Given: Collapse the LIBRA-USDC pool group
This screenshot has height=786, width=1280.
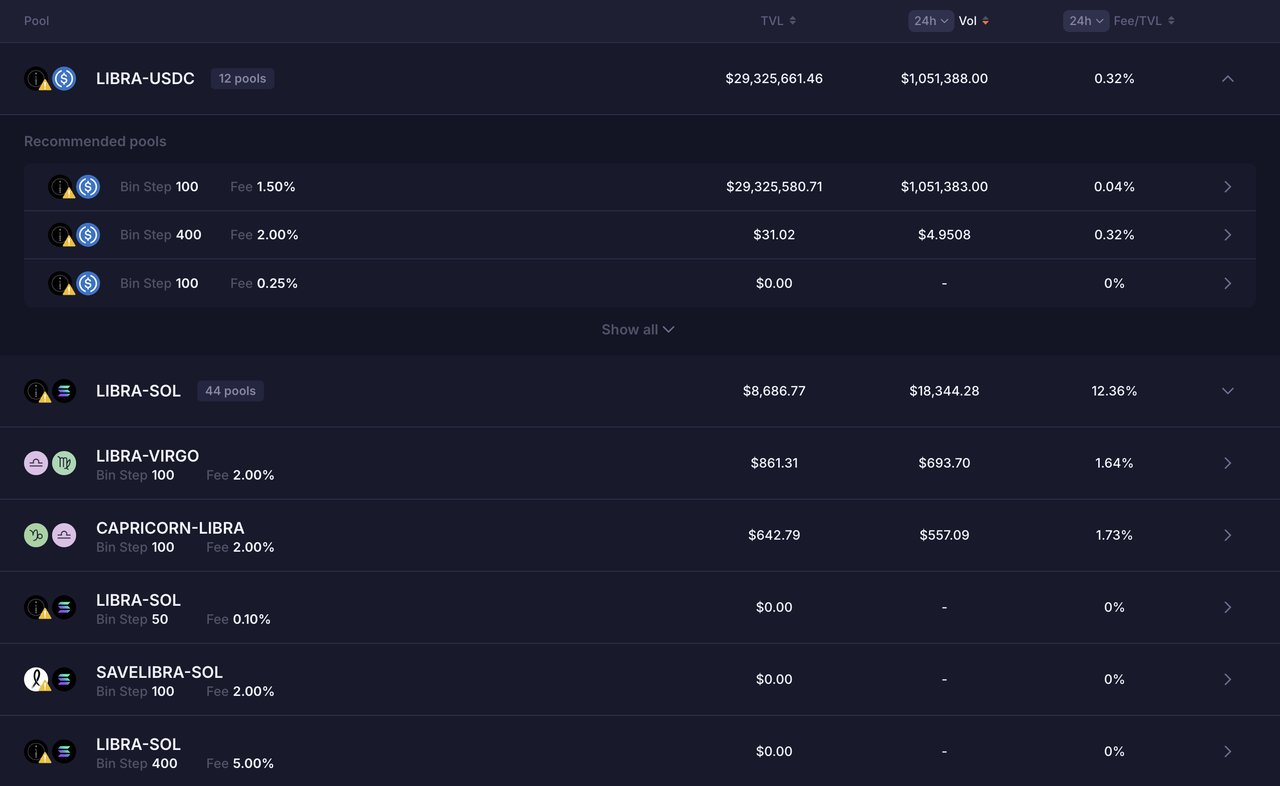Looking at the screenshot, I should click(1227, 79).
